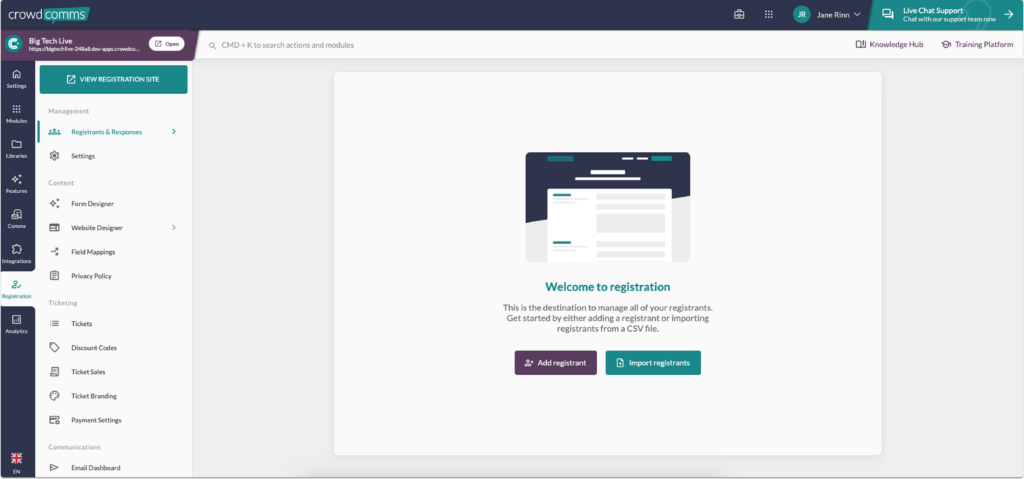This screenshot has width=1024, height=479.
Task: Click the Add registrant button
Action: coord(555,363)
